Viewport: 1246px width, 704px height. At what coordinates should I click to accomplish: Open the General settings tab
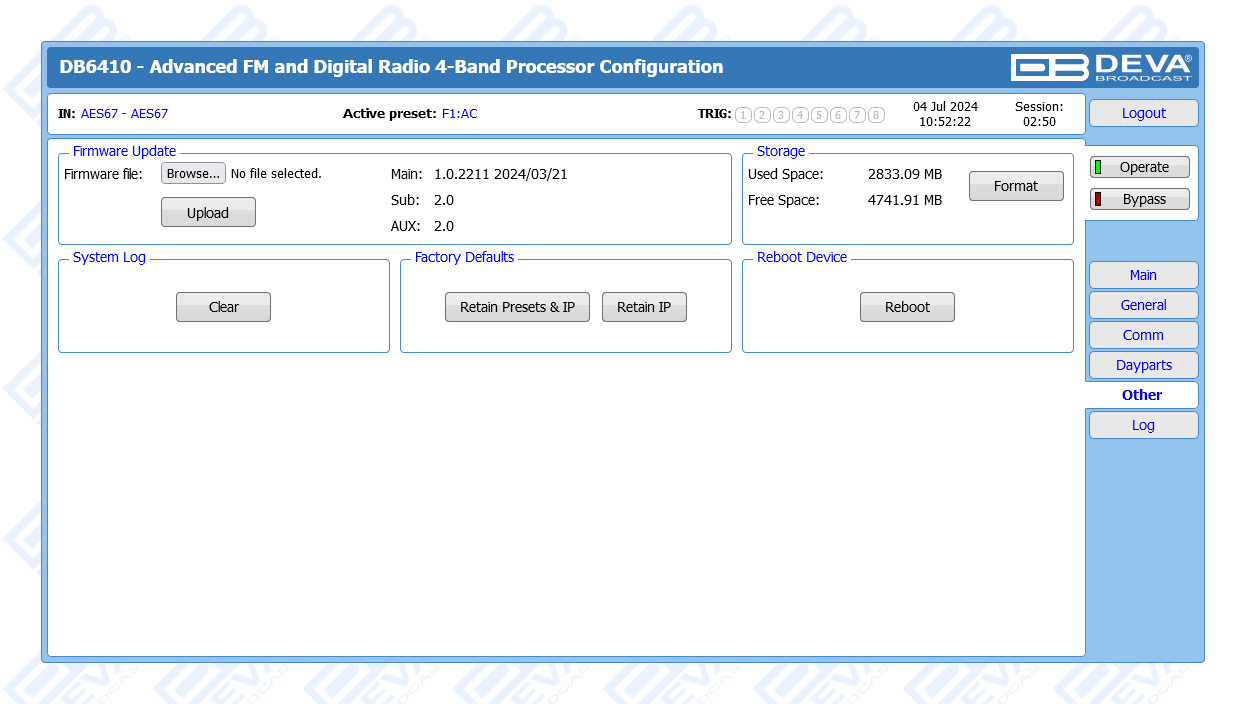pyautogui.click(x=1143, y=305)
